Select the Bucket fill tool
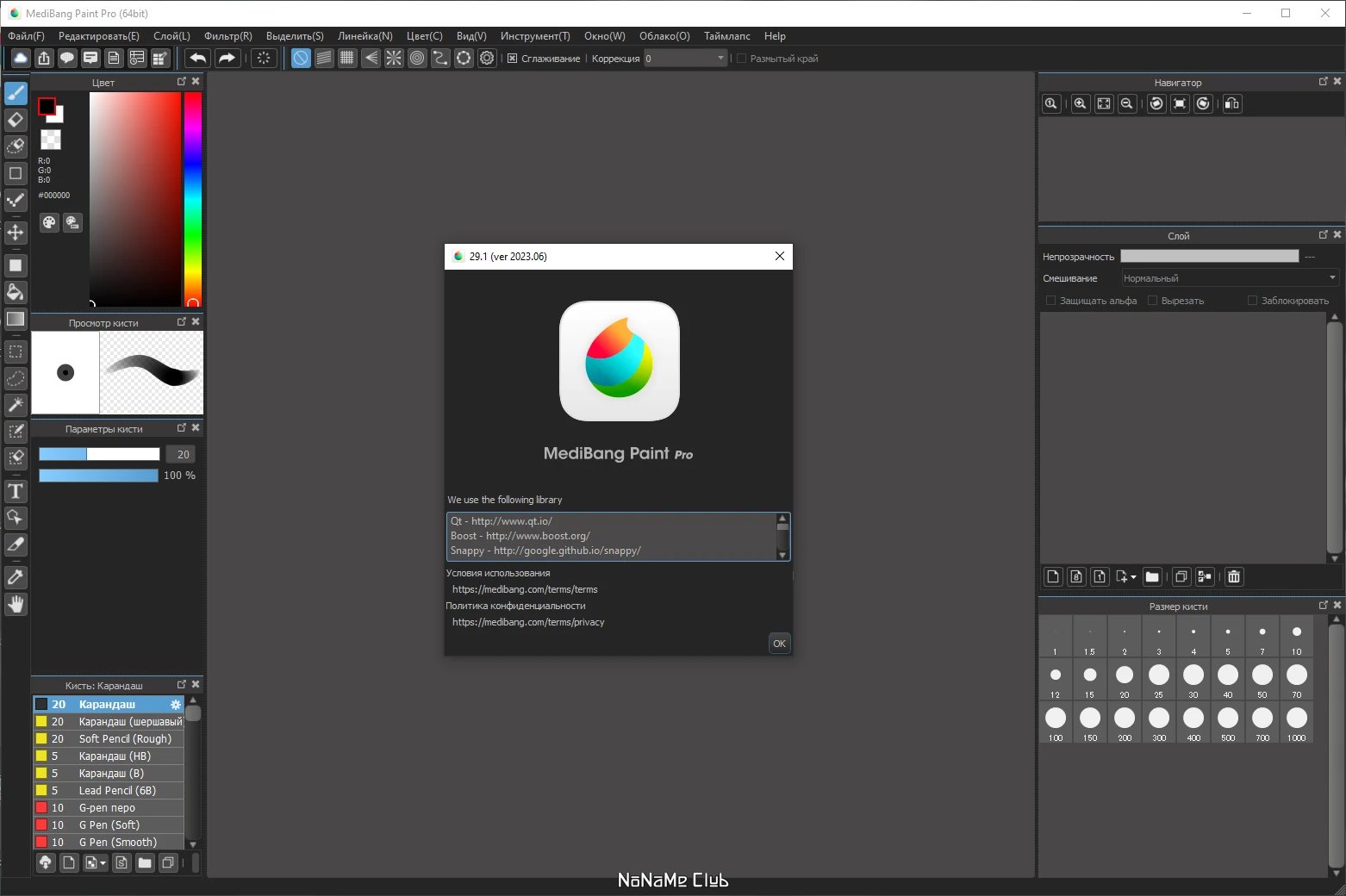Viewport: 1346px width, 896px height. 16,292
